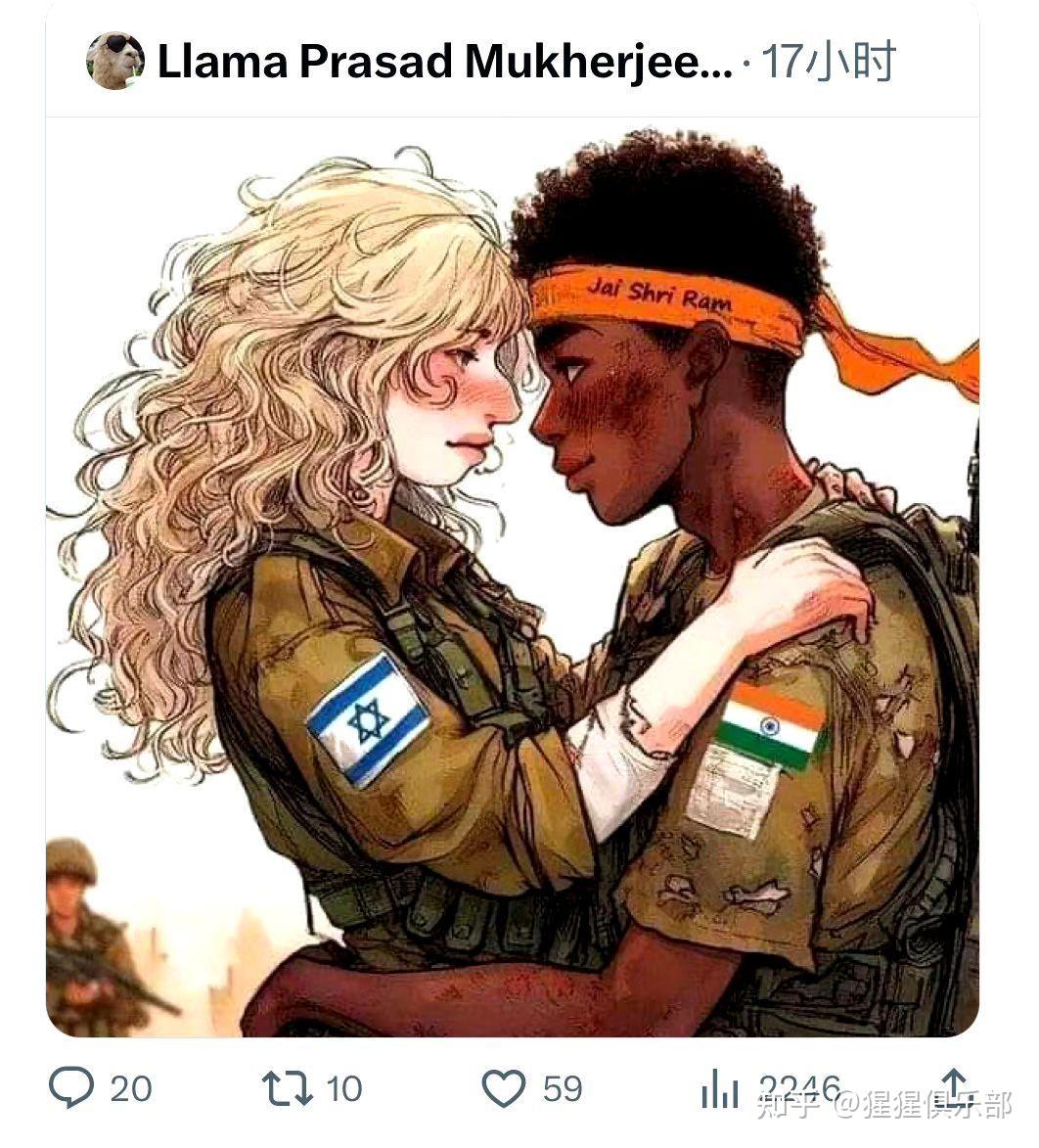Open Llama Prasad Mukherjee's profile name
The width and height of the screenshot is (1039, 1148).
tap(445, 62)
